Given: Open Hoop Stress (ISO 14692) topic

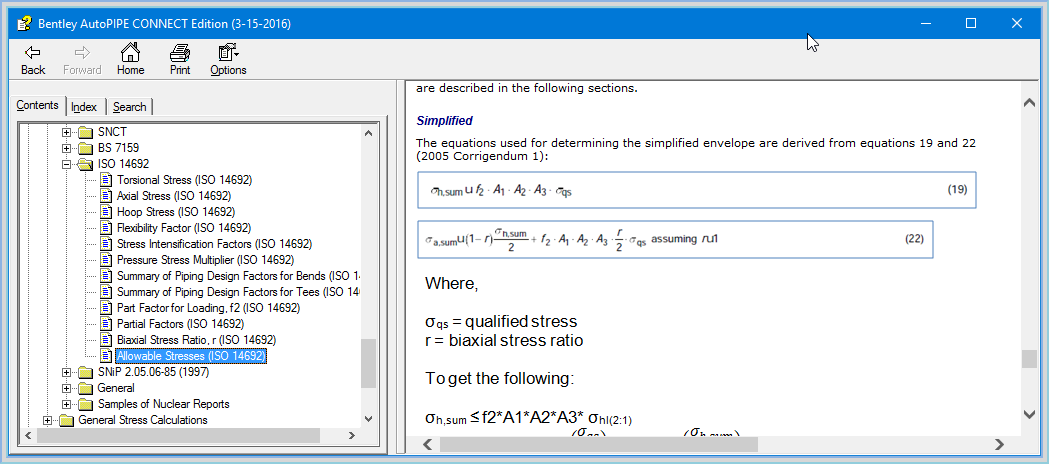Looking at the screenshot, I should point(176,212).
